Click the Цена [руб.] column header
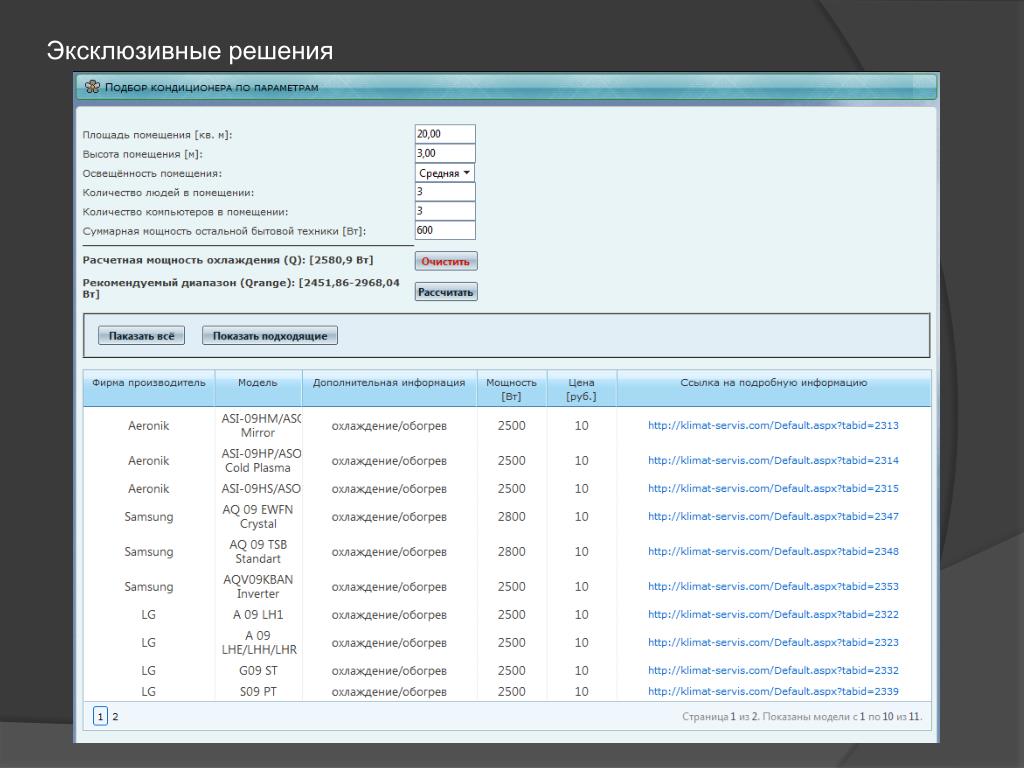Viewport: 1024px width, 768px height. tap(581, 389)
